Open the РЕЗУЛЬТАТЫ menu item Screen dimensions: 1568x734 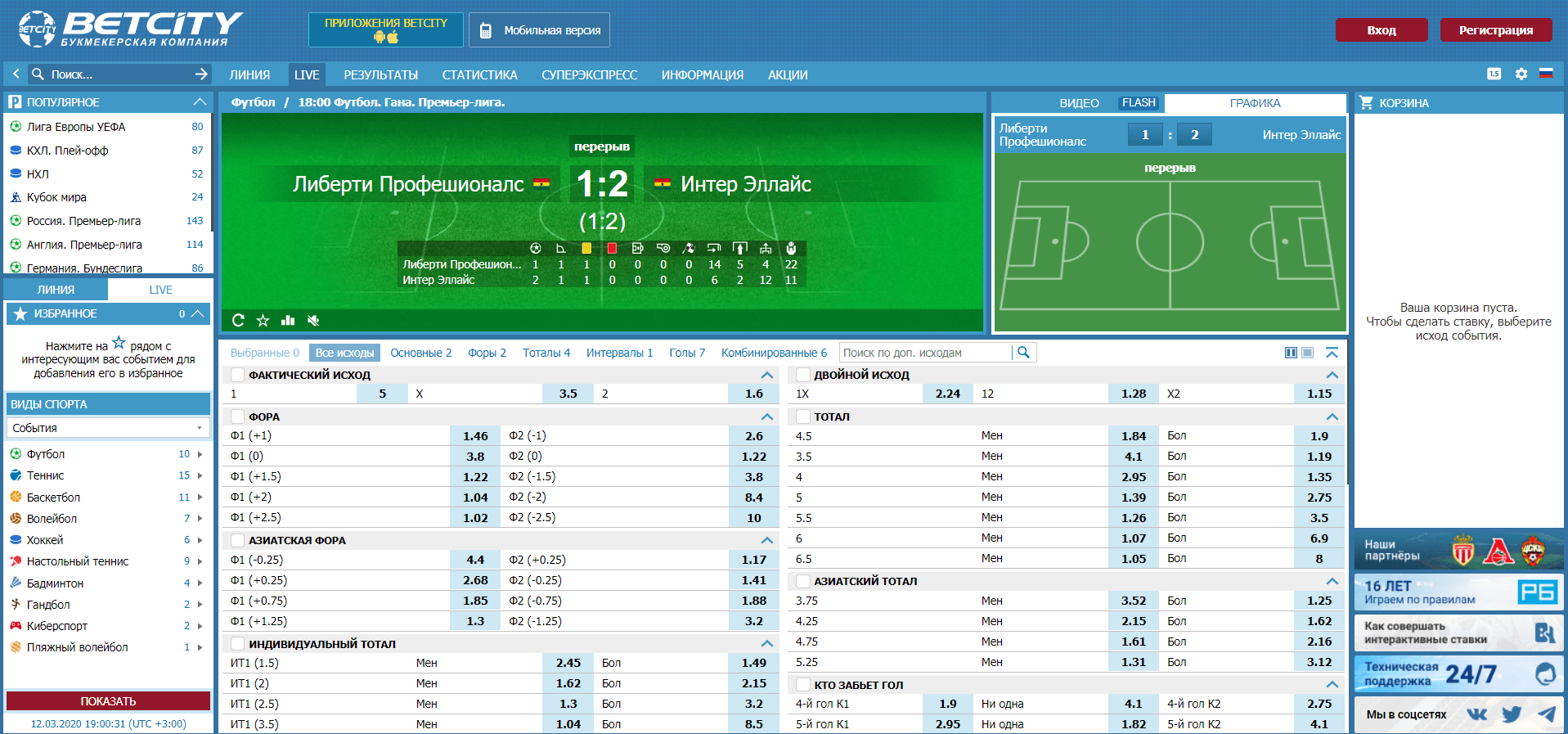[381, 74]
